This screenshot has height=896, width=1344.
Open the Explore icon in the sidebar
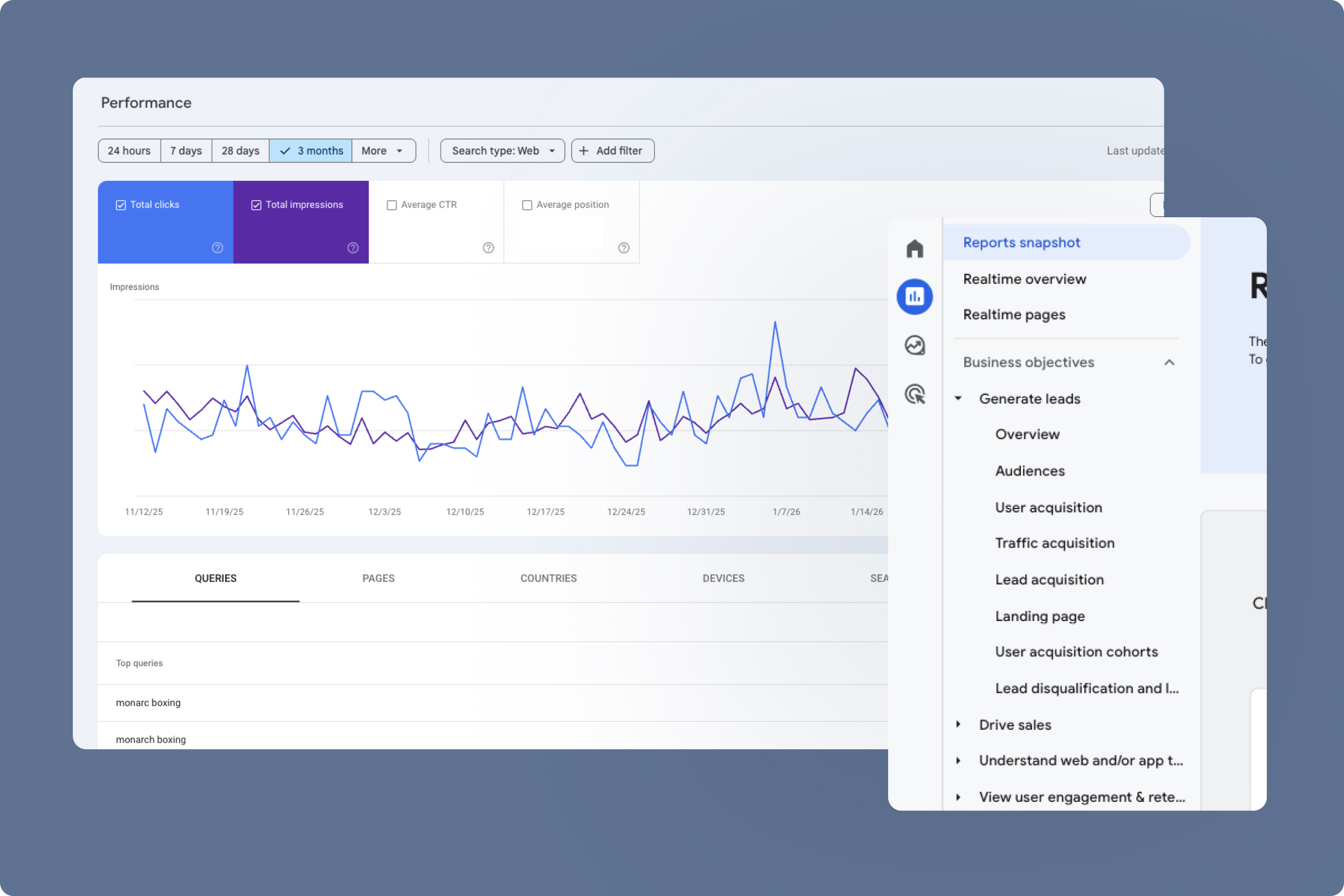click(914, 345)
